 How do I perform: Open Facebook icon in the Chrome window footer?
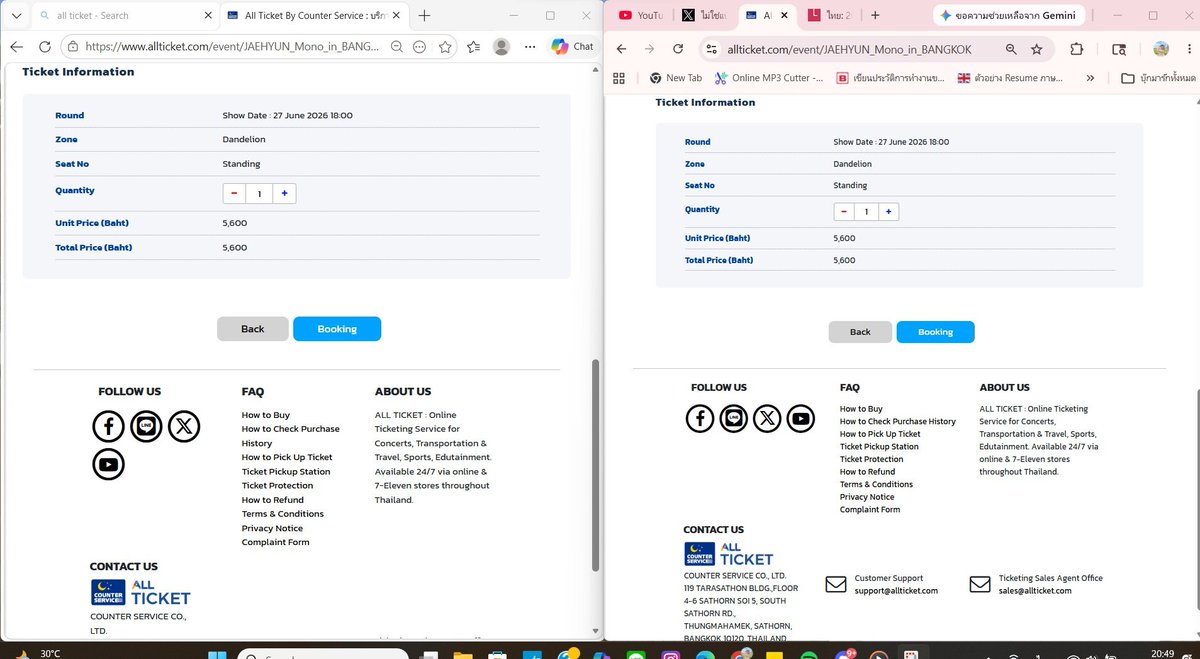[x=700, y=419]
